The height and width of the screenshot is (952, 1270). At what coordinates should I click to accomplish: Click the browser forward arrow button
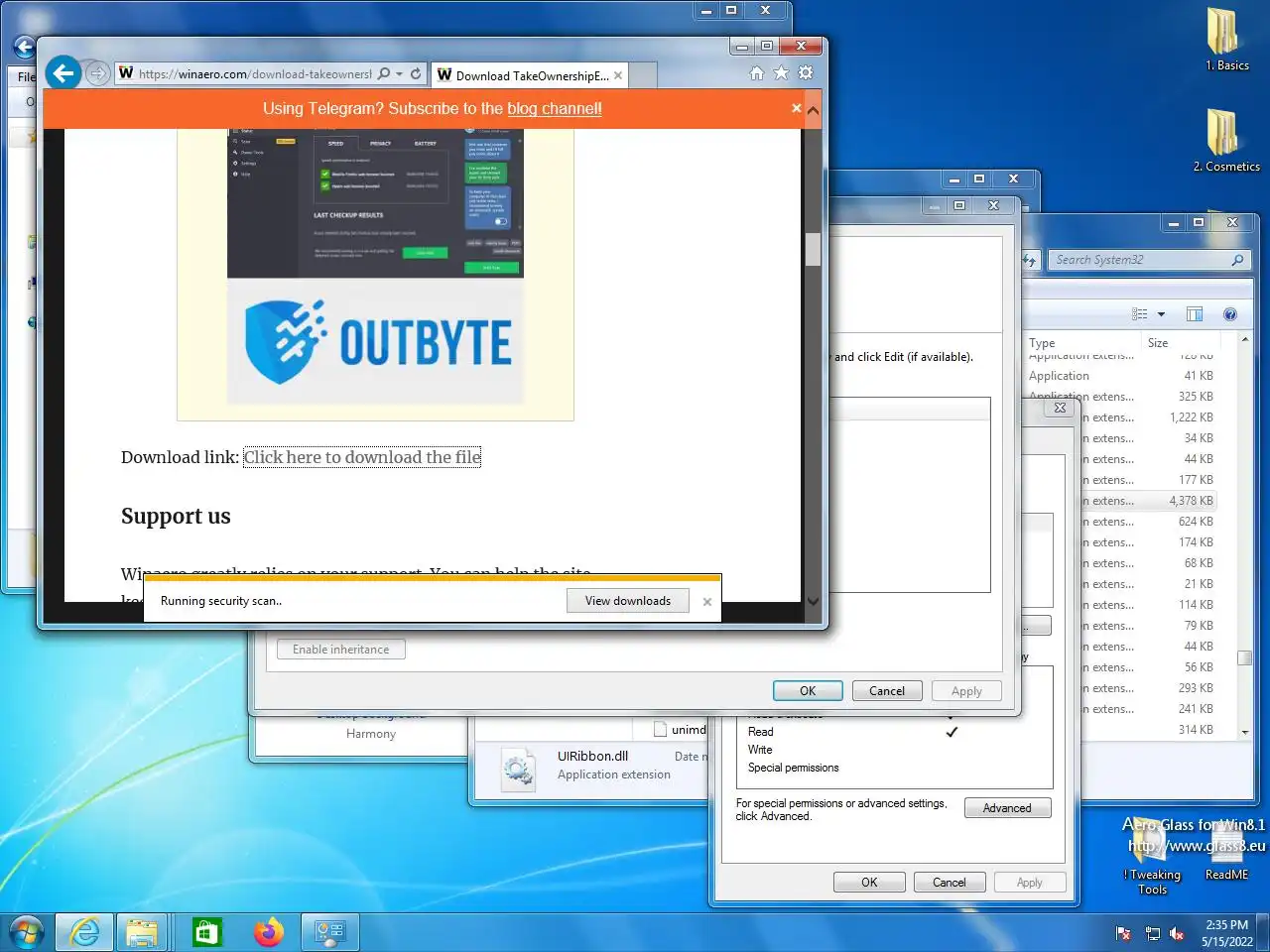97,73
